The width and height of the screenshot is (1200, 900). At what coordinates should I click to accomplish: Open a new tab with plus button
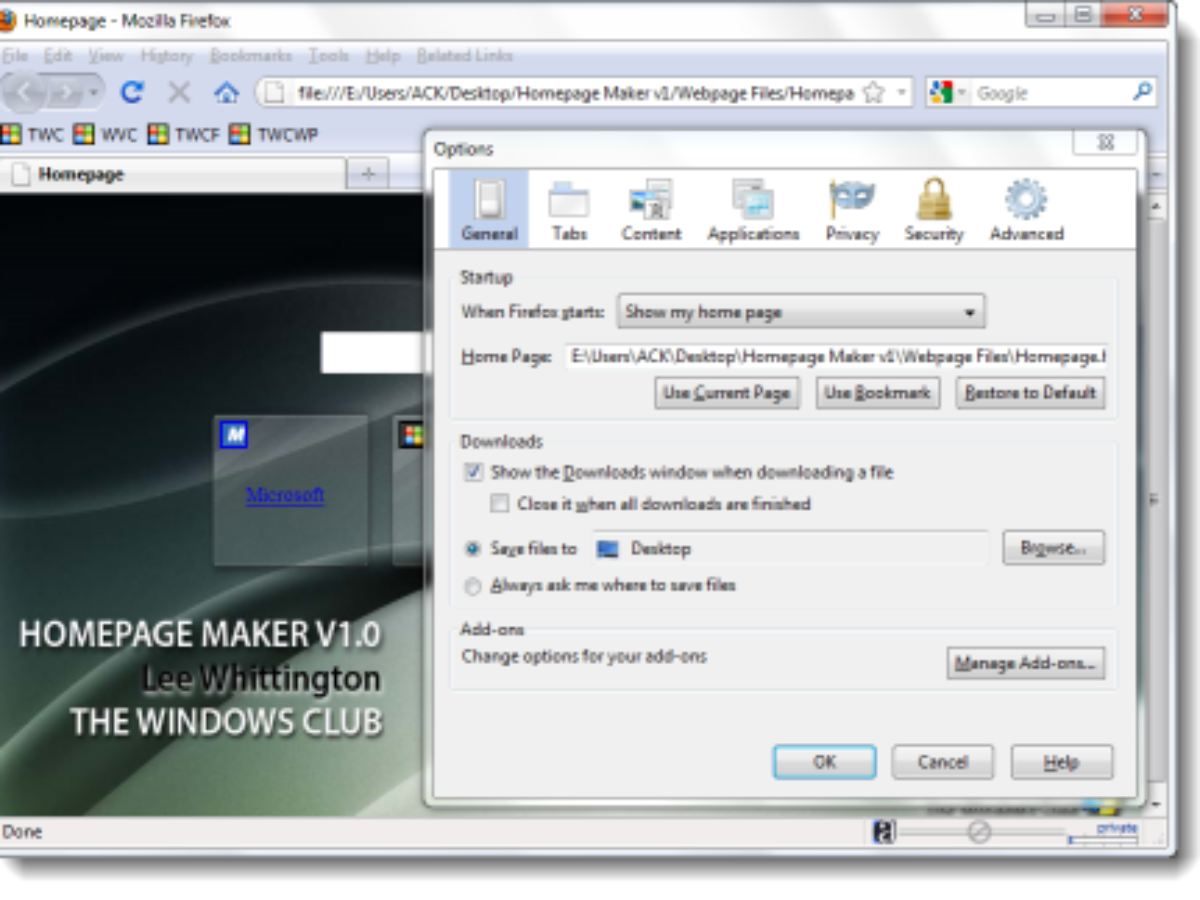368,174
